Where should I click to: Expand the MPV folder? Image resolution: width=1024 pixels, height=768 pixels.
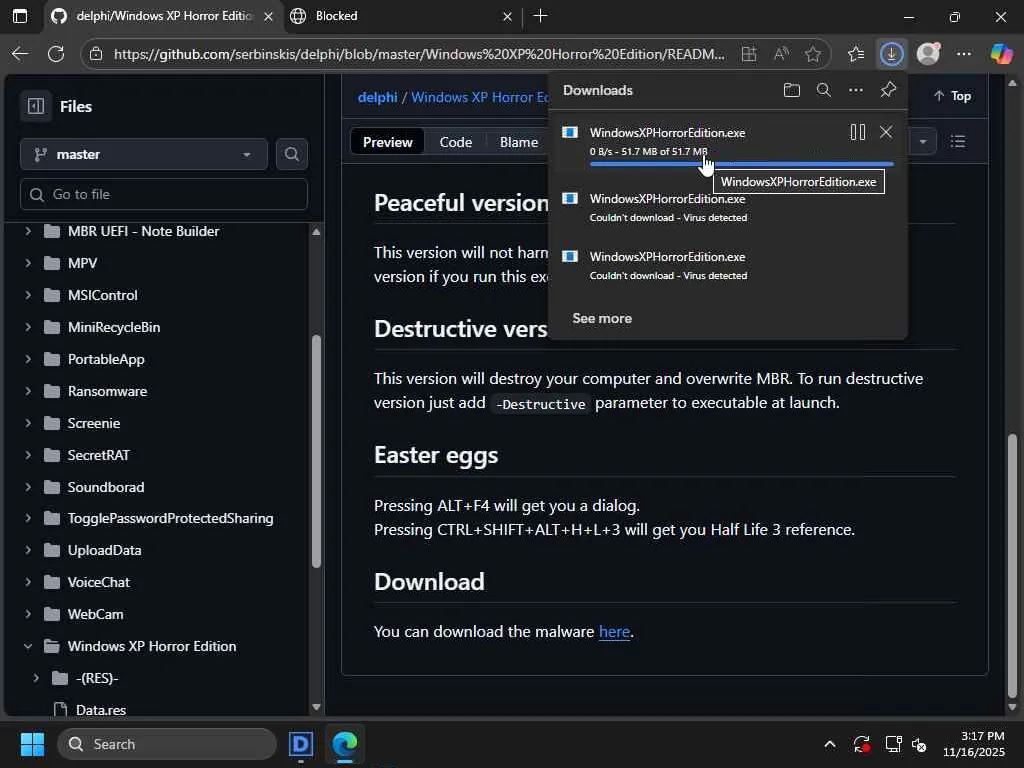(x=28, y=263)
